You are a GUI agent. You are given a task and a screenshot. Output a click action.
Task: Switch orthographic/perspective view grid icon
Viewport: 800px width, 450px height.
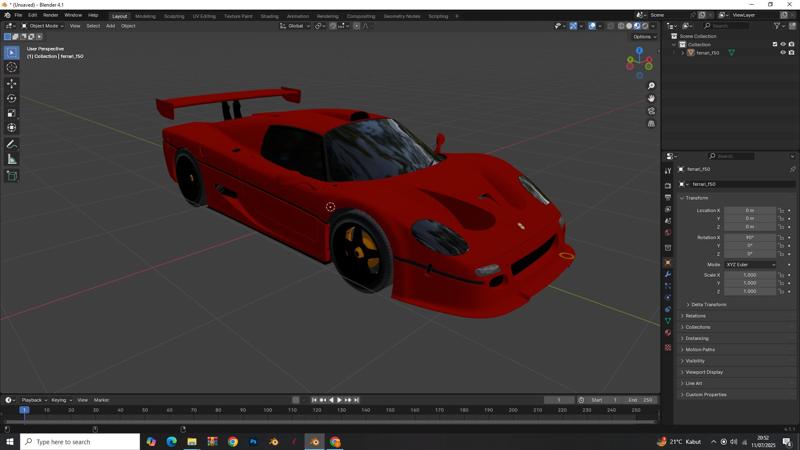click(x=651, y=123)
